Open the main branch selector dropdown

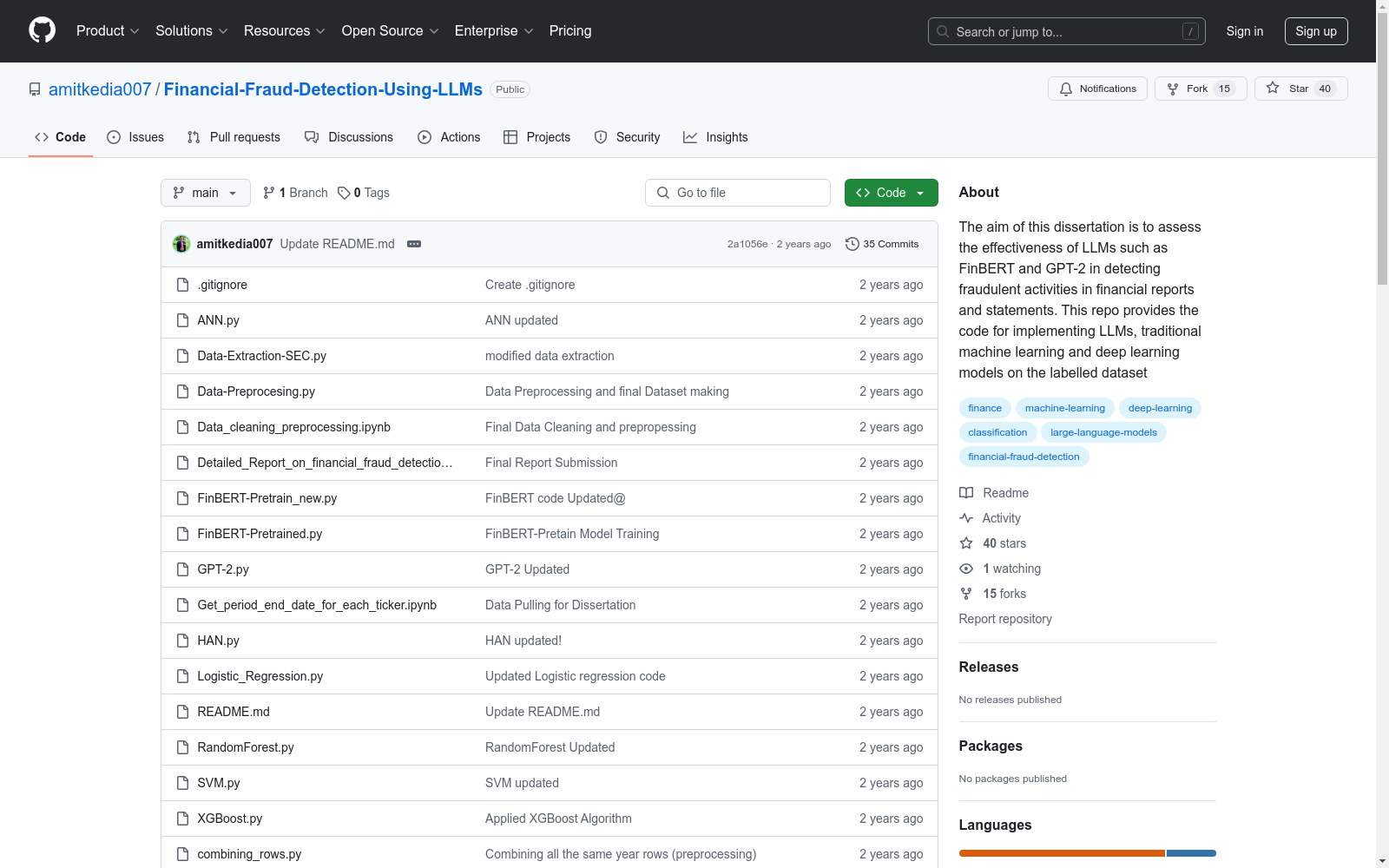(x=206, y=193)
